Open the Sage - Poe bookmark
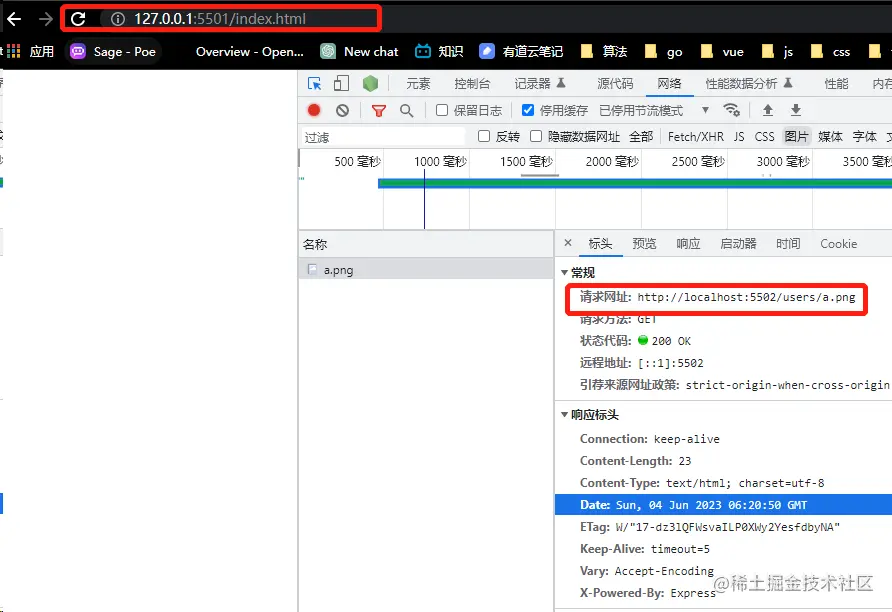This screenshot has height=612, width=892. (x=113, y=52)
